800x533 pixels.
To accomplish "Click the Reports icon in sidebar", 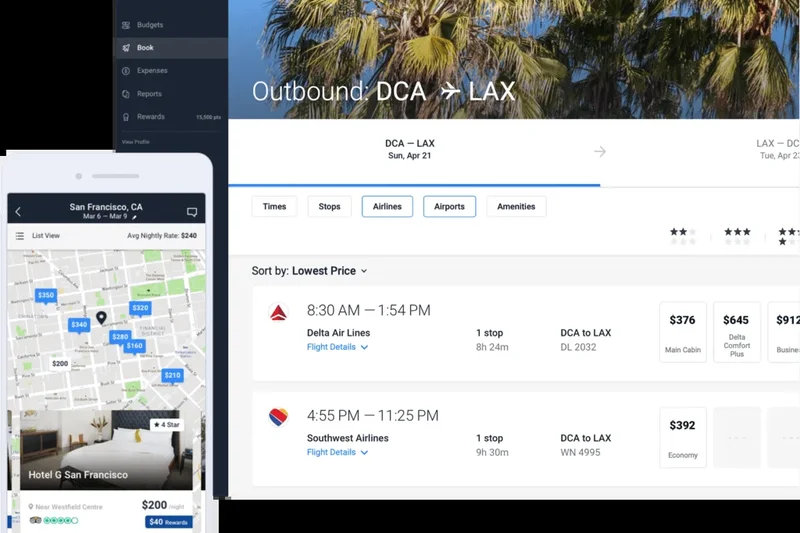I will pos(125,94).
